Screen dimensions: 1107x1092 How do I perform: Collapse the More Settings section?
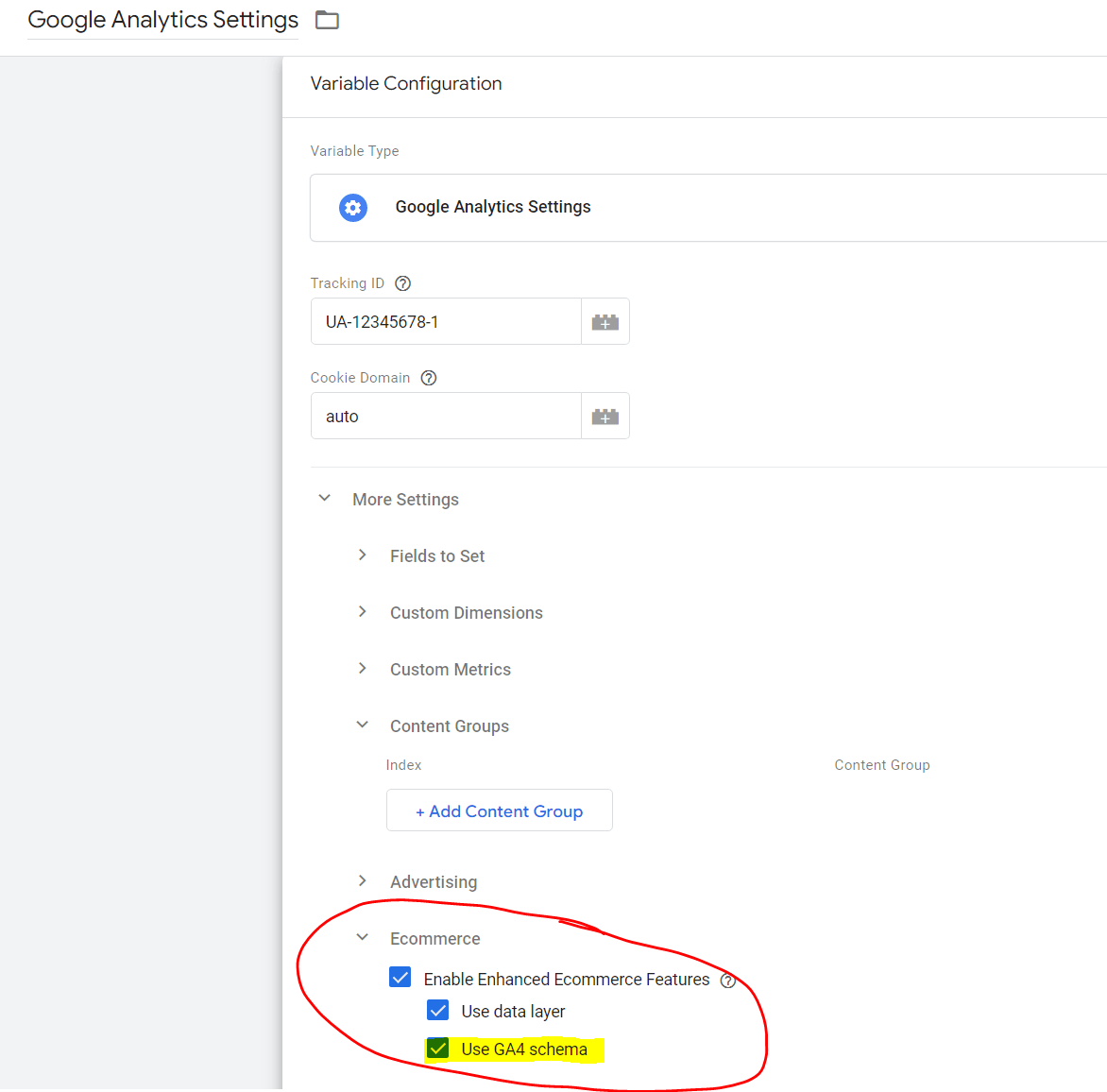pos(325,499)
